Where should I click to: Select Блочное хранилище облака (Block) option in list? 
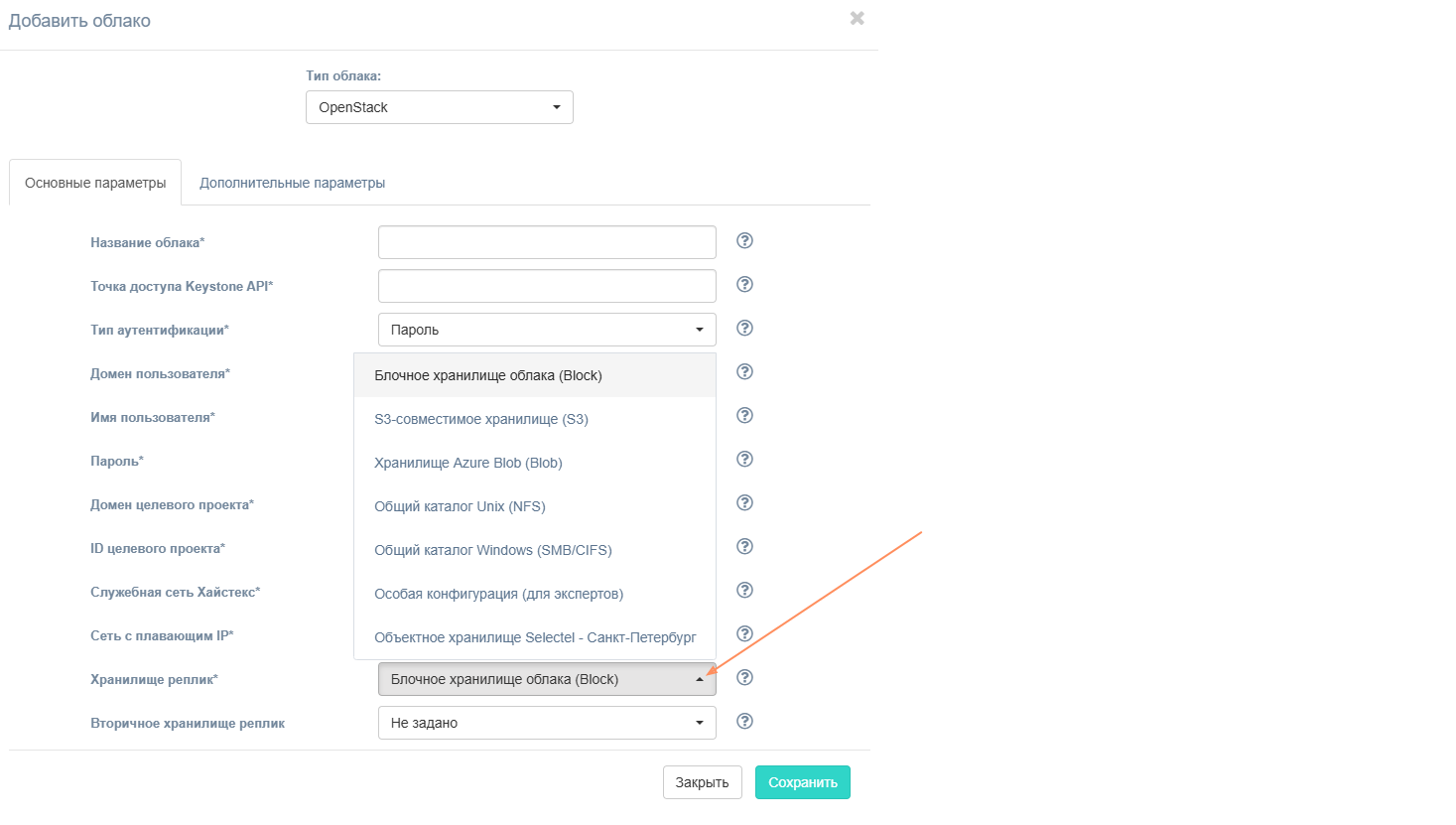point(535,375)
